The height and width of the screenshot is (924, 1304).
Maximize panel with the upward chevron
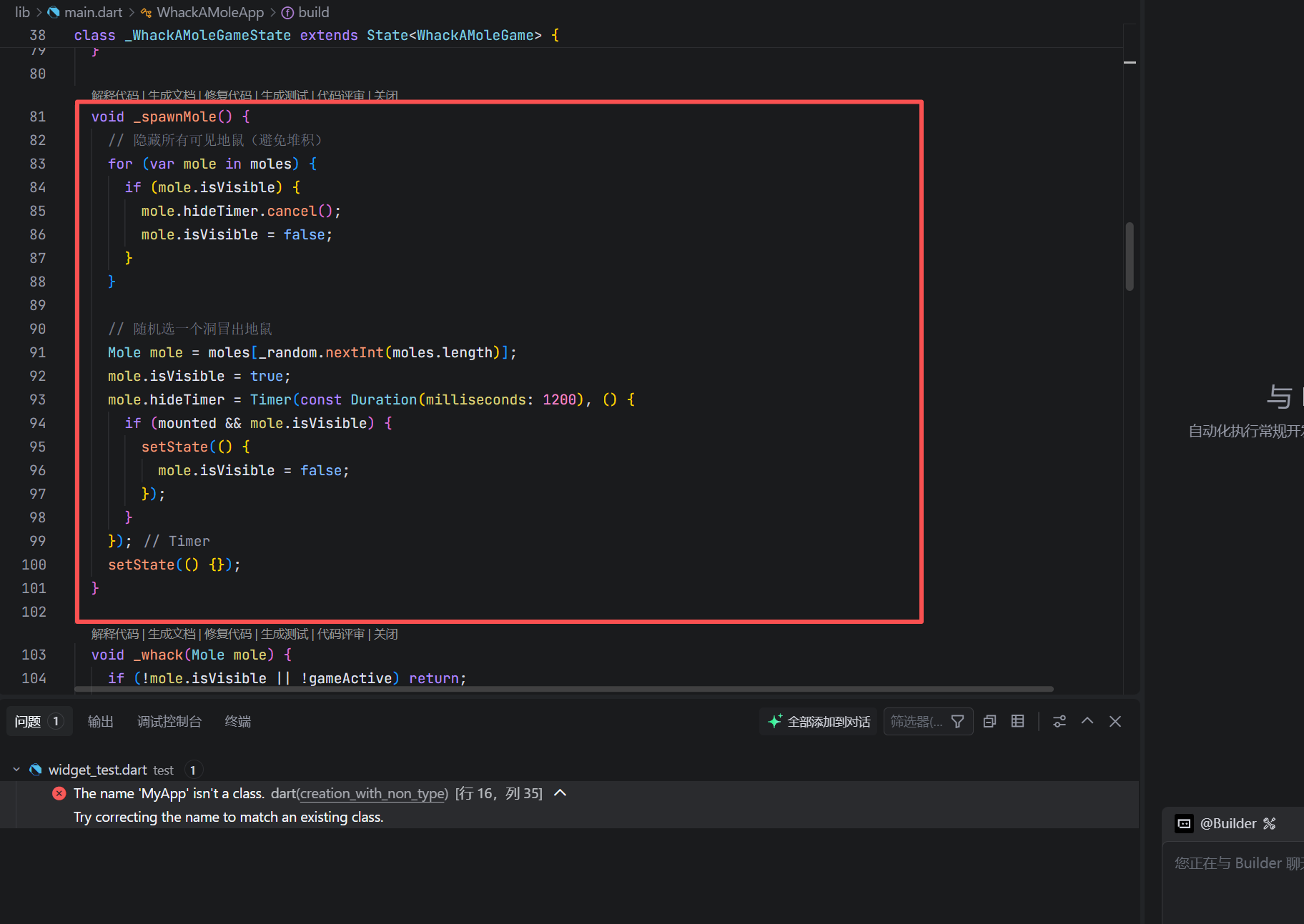point(1087,722)
